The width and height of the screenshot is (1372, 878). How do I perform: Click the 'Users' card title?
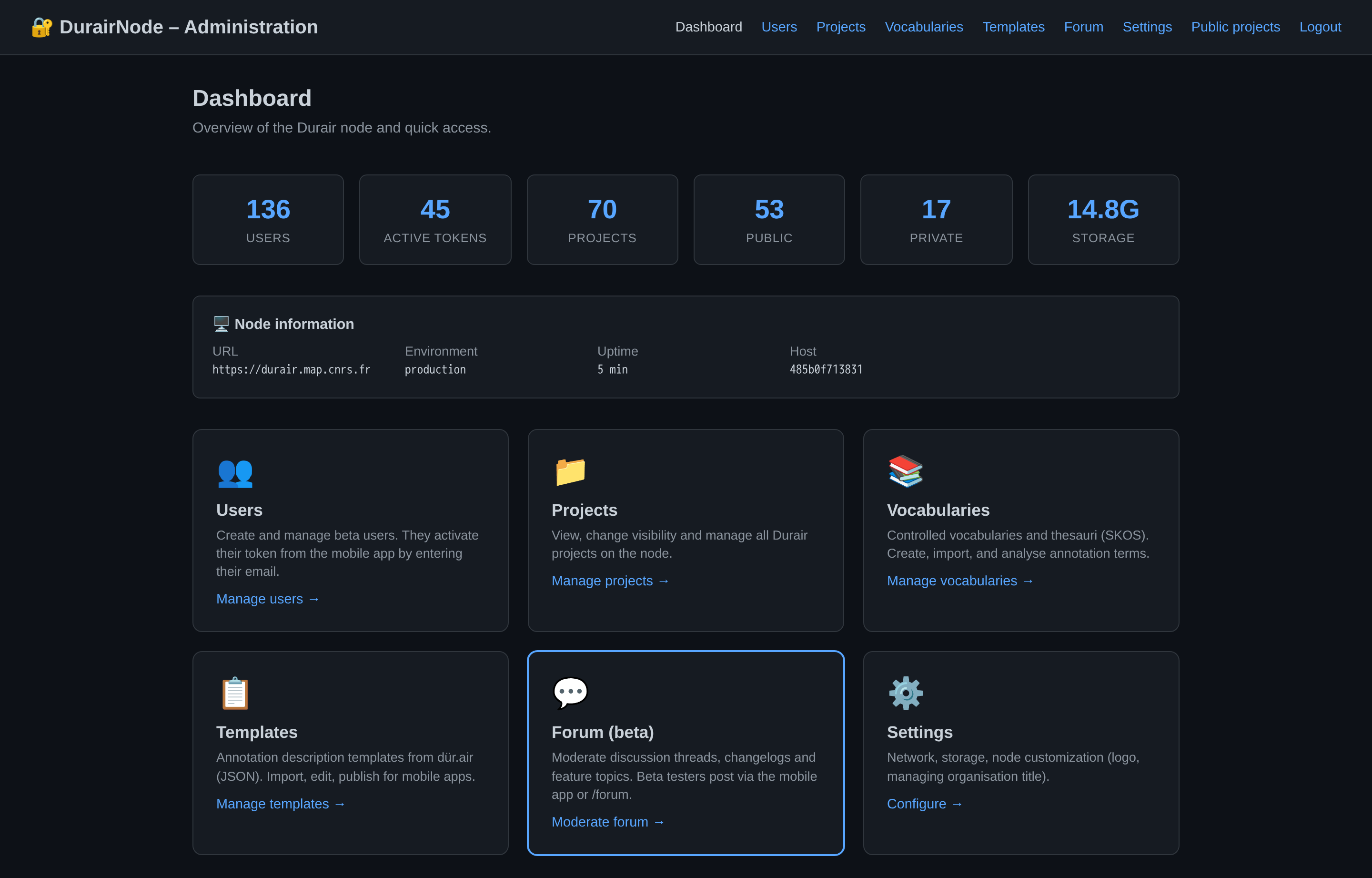(239, 510)
